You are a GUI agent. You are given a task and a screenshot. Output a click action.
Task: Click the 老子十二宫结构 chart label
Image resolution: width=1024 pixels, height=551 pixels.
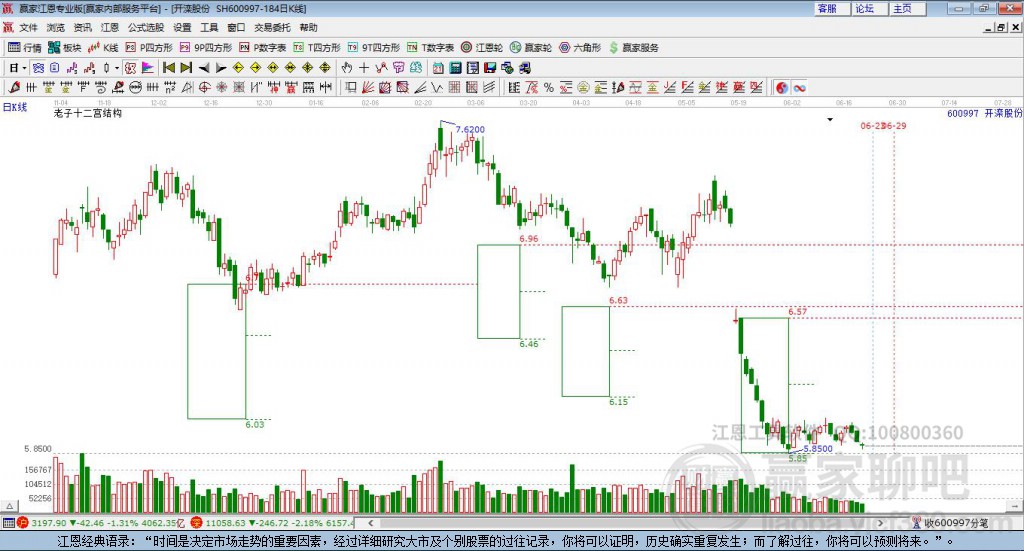[88, 113]
